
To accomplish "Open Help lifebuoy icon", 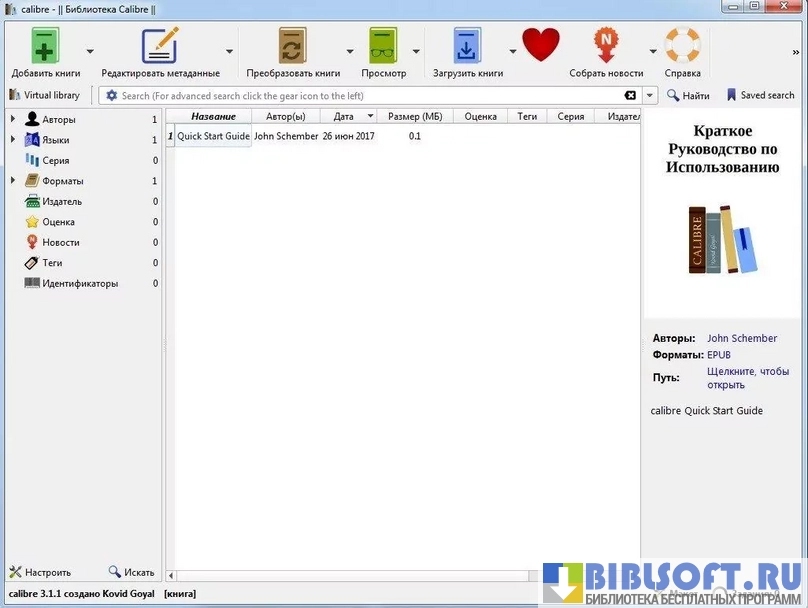I will pyautogui.click(x=682, y=46).
